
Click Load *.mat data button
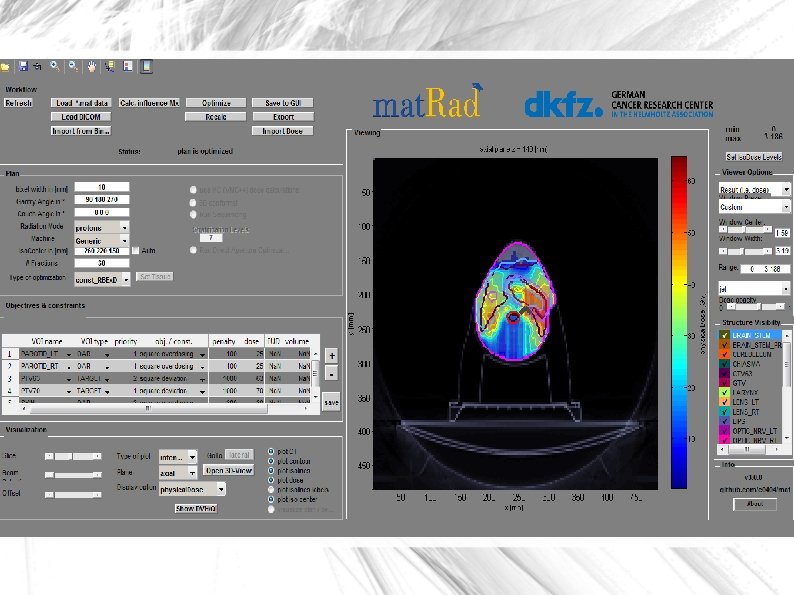pos(81,103)
